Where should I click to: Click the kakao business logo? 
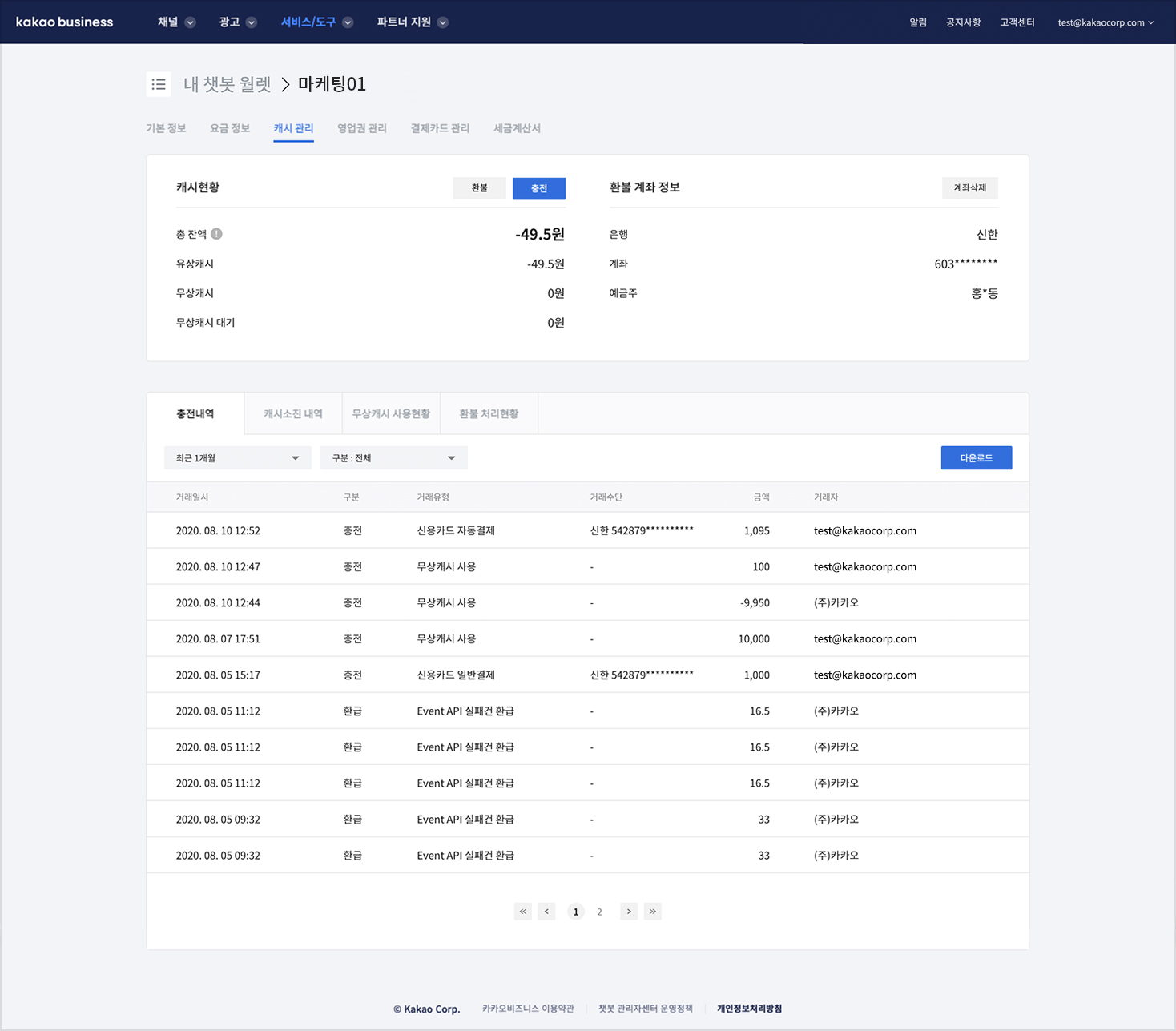pyautogui.click(x=64, y=22)
